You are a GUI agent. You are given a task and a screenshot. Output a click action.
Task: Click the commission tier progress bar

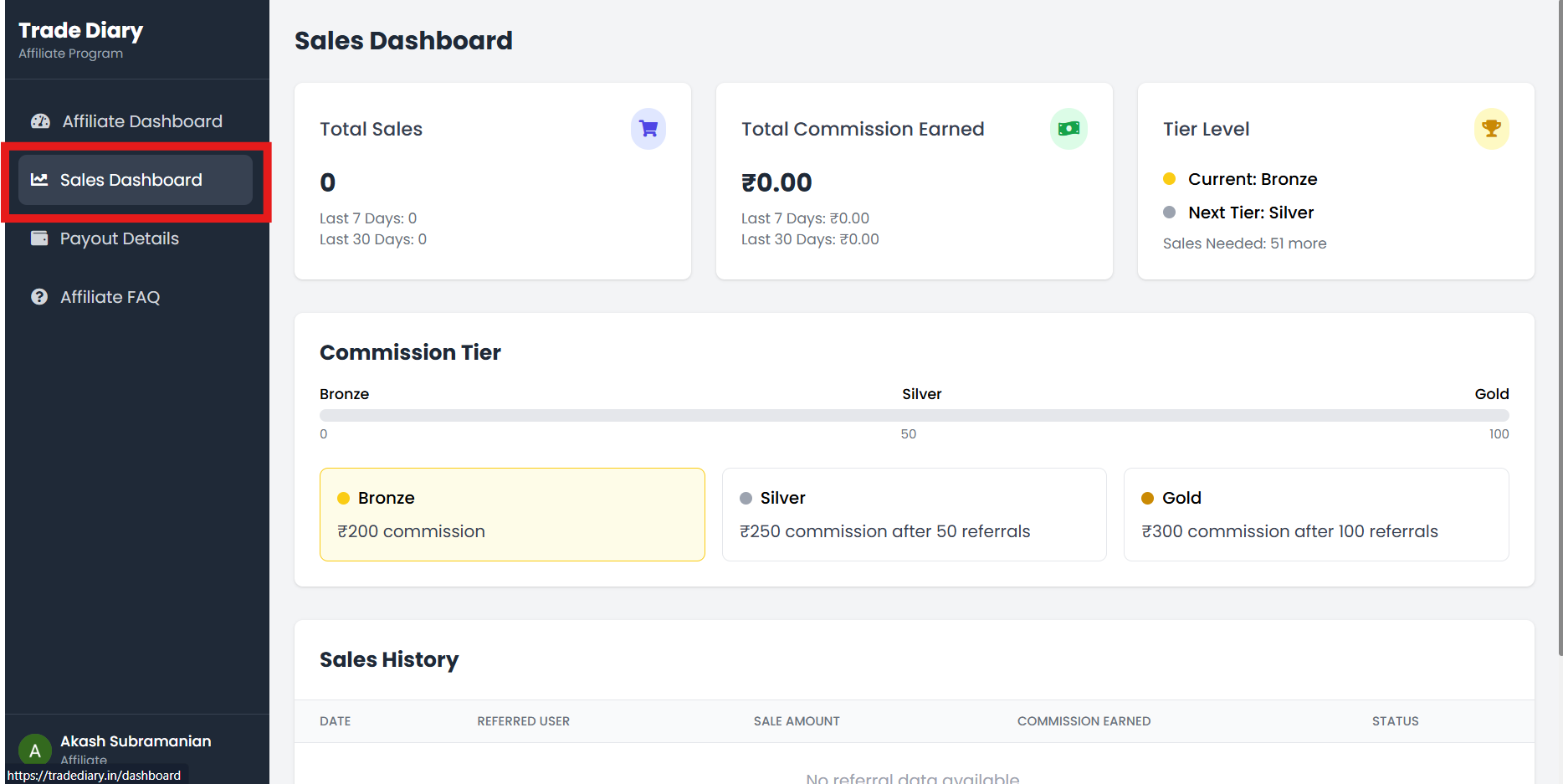[x=915, y=415]
